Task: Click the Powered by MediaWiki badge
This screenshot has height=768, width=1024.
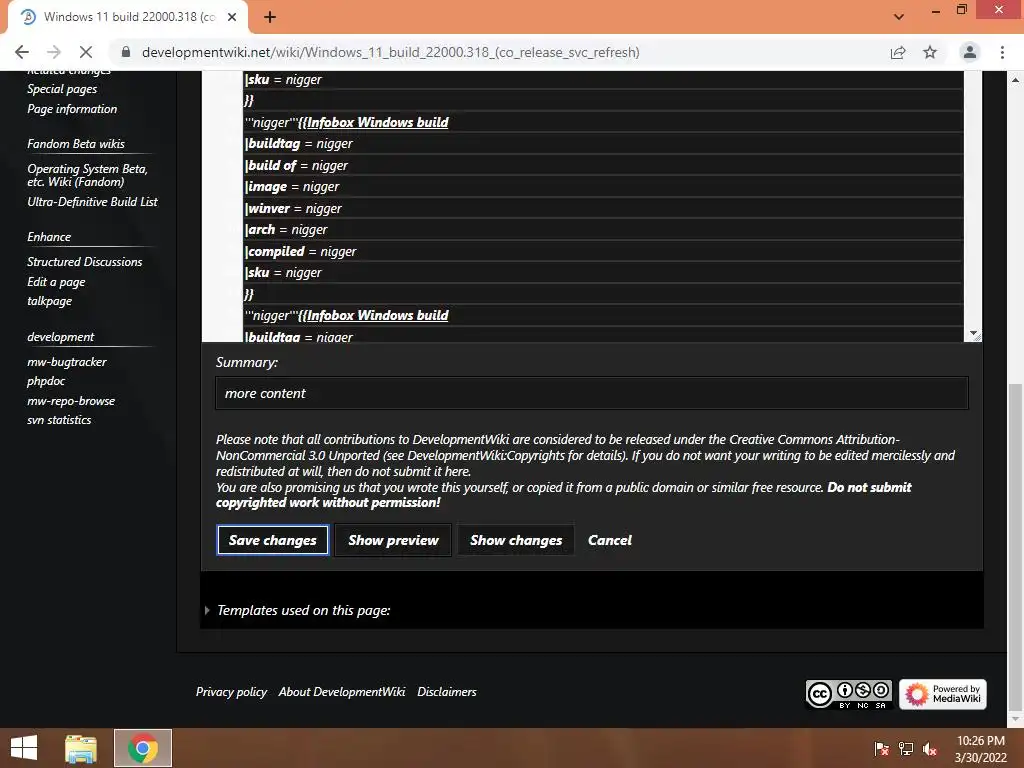Action: [942, 694]
